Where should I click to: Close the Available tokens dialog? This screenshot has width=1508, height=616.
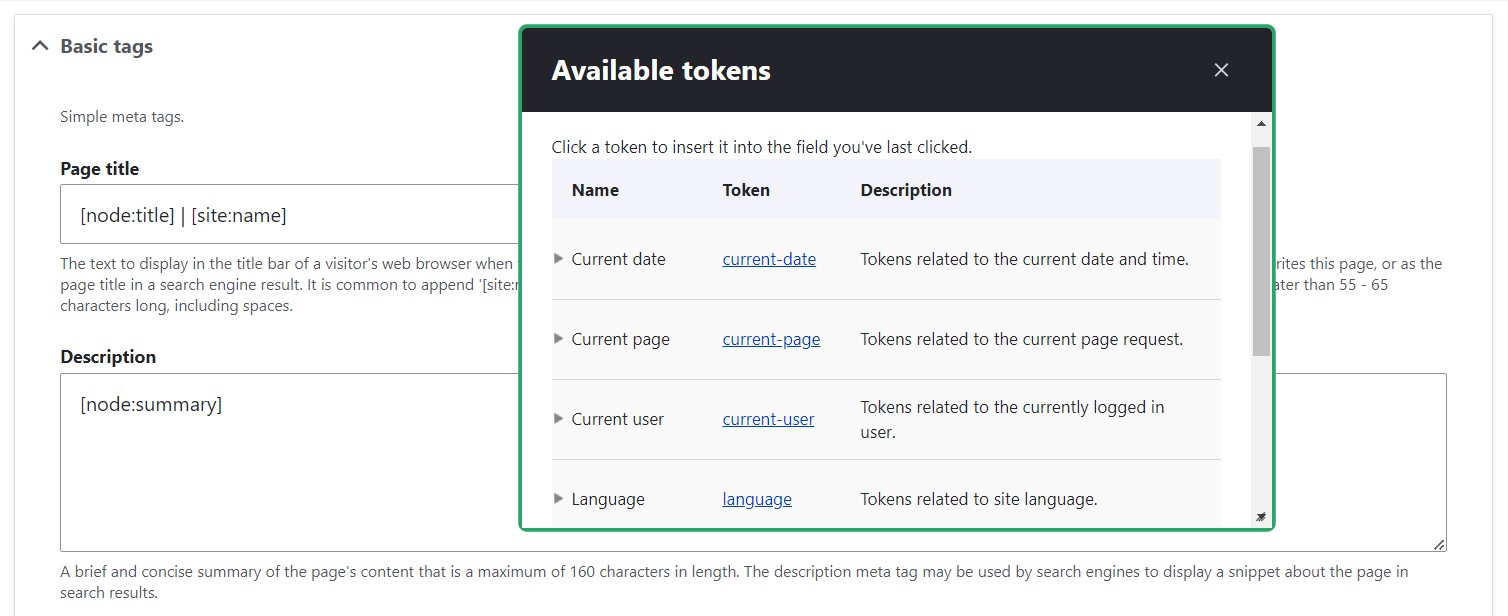point(1220,70)
